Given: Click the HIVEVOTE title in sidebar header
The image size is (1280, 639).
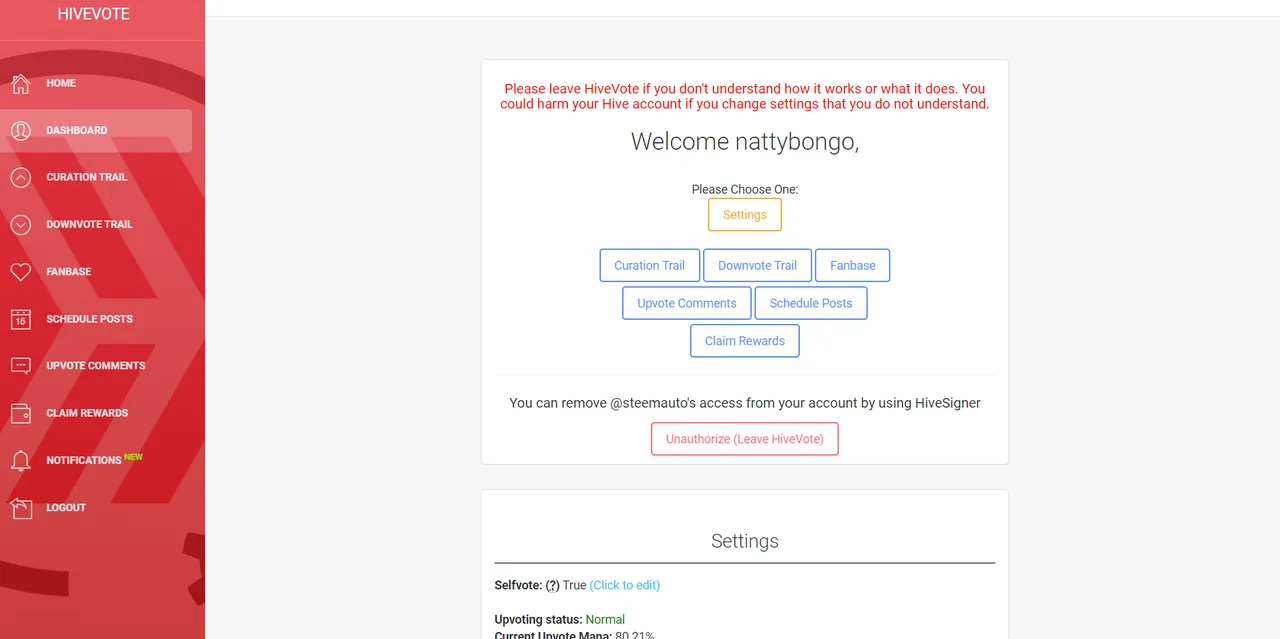Looking at the screenshot, I should point(93,14).
